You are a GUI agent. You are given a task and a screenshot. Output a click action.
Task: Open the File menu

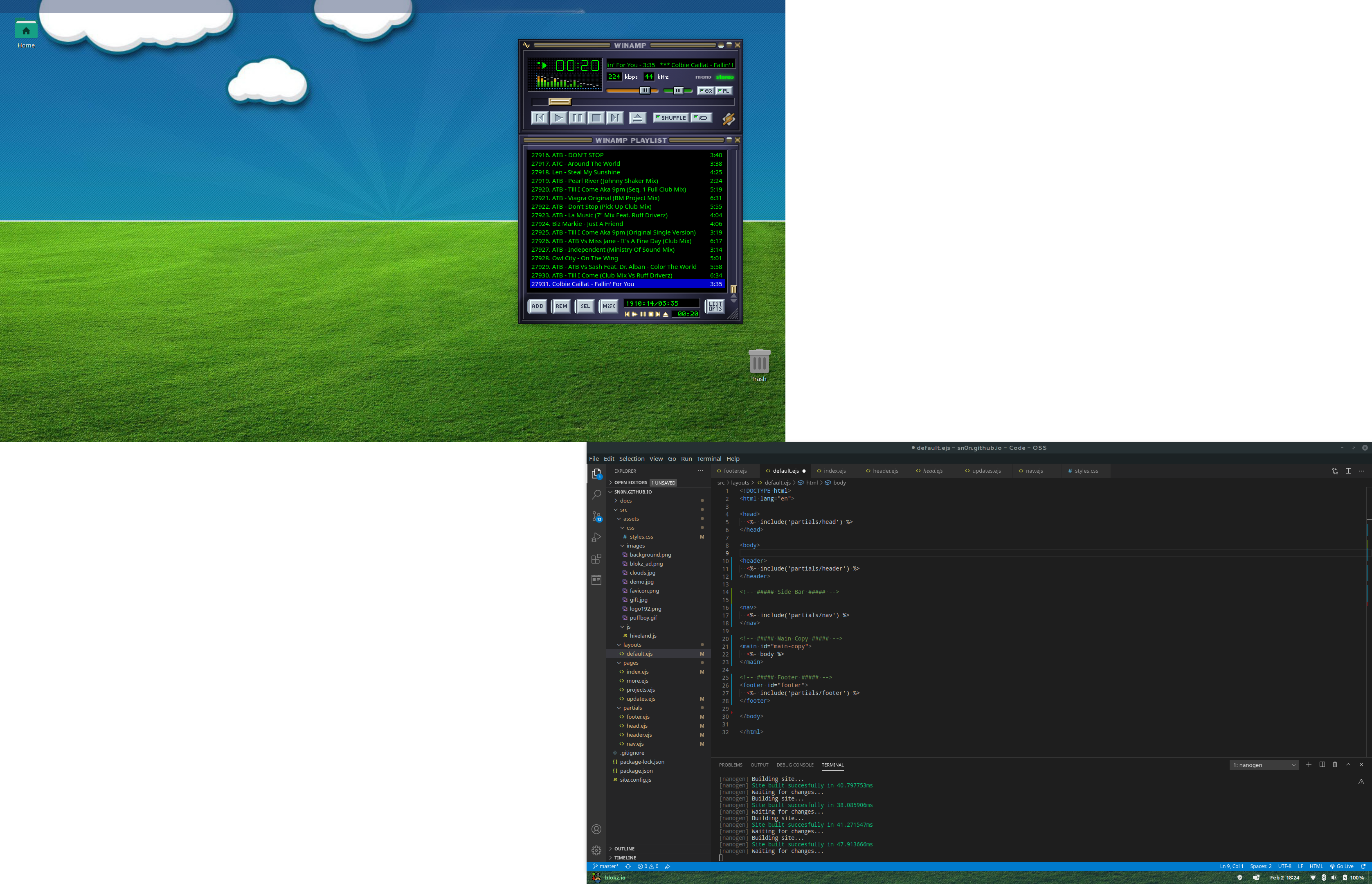[x=594, y=459]
